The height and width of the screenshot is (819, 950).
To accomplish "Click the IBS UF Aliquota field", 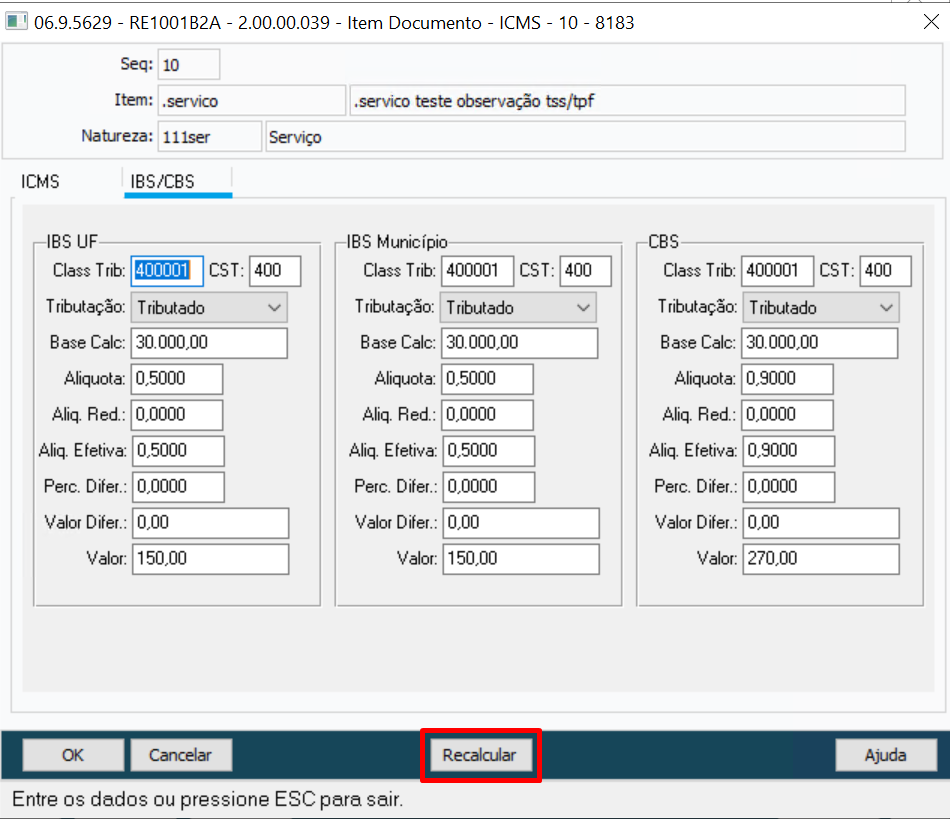I will [x=177, y=379].
